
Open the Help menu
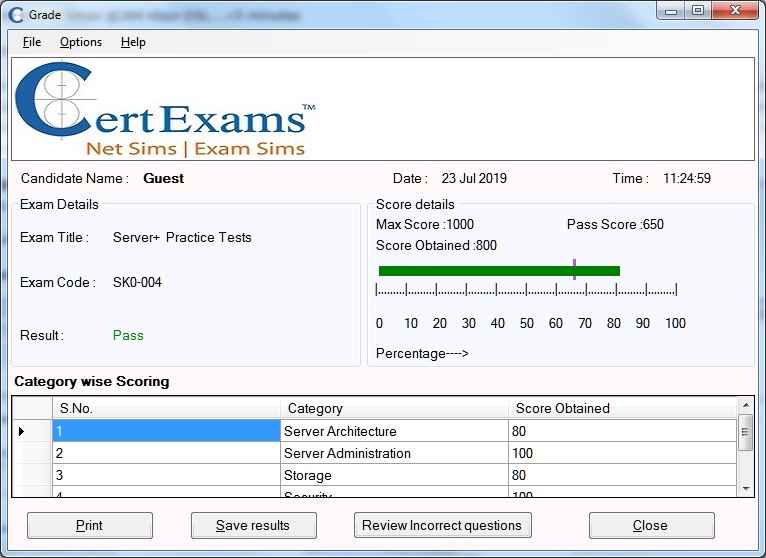click(133, 42)
